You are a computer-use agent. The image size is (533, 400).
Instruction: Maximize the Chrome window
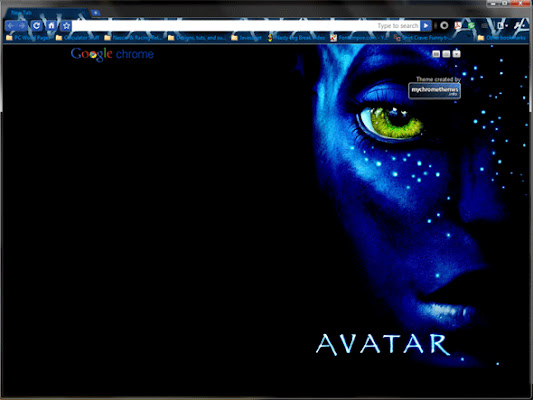(x=505, y=3)
